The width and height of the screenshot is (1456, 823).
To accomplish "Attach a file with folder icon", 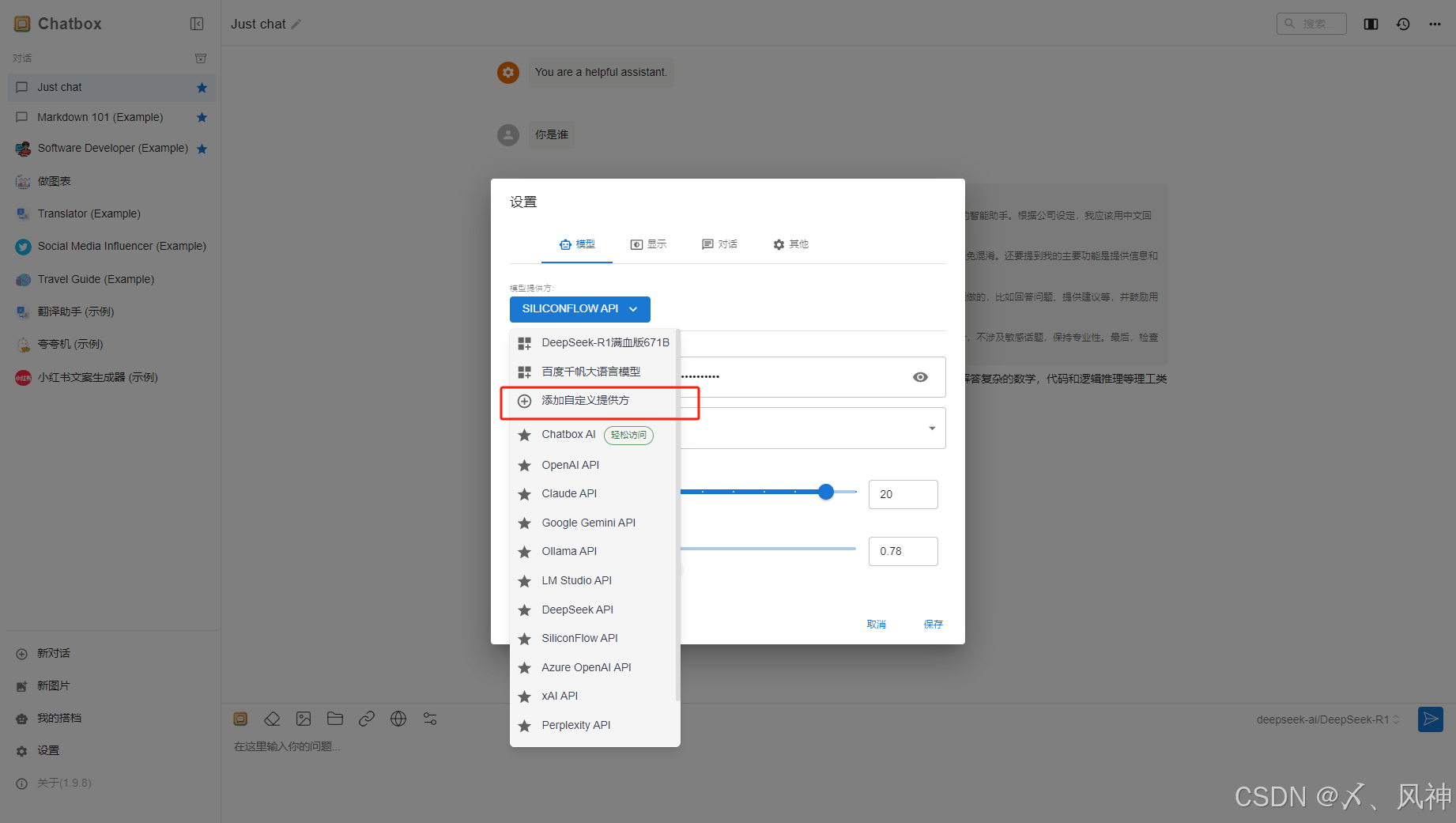I will [335, 719].
